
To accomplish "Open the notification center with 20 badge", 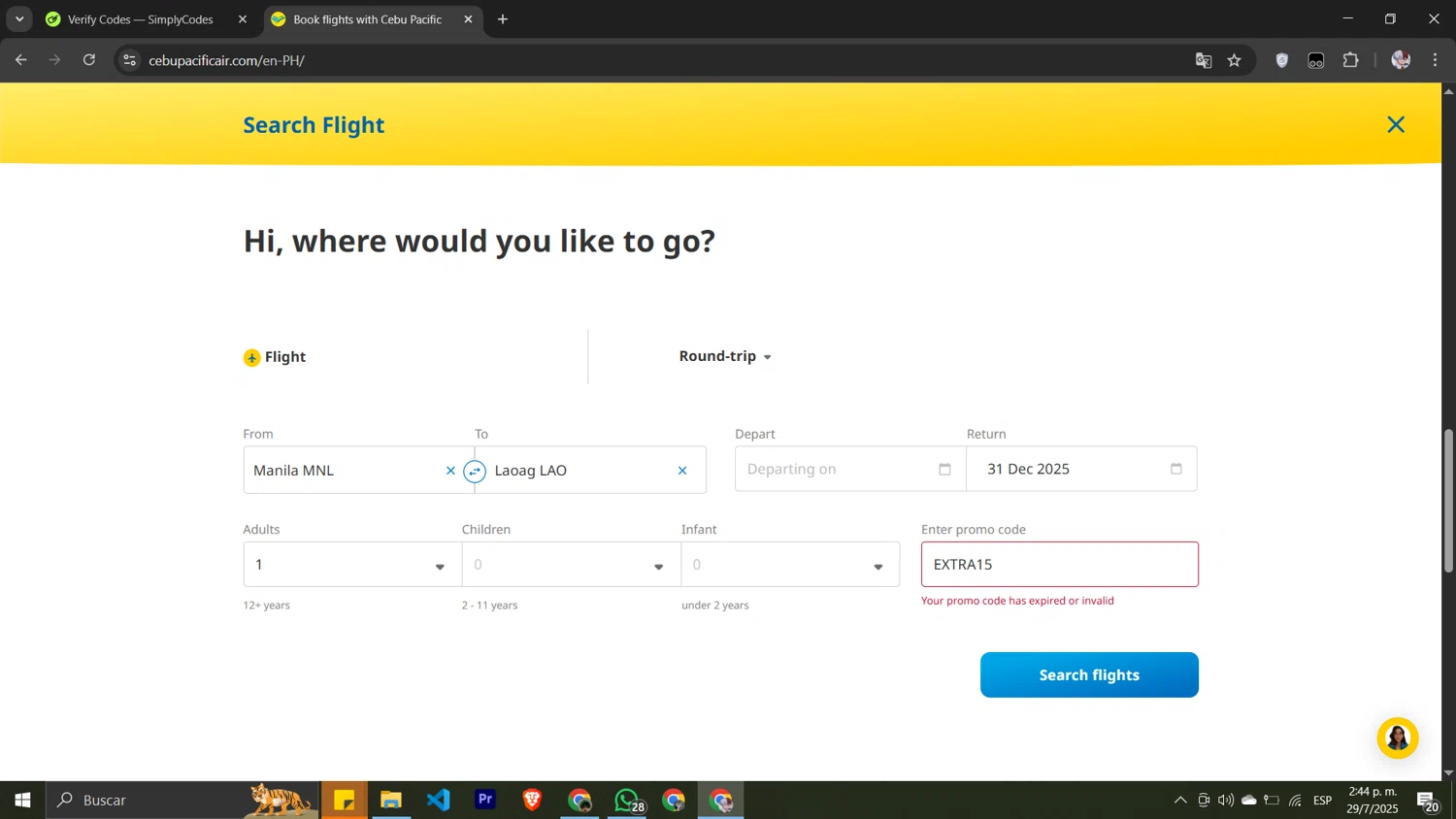I will point(1428,801).
